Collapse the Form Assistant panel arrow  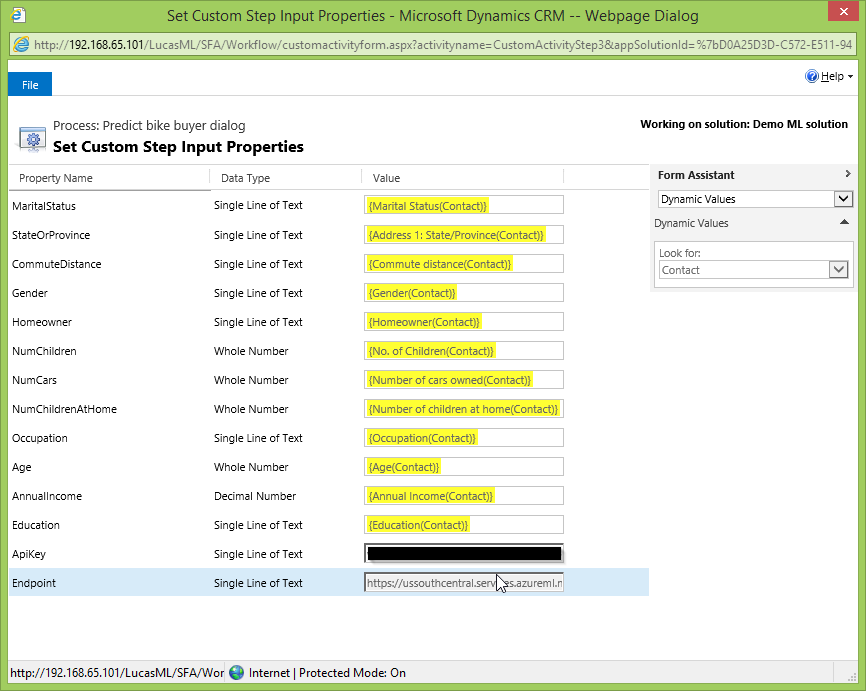tap(848, 174)
